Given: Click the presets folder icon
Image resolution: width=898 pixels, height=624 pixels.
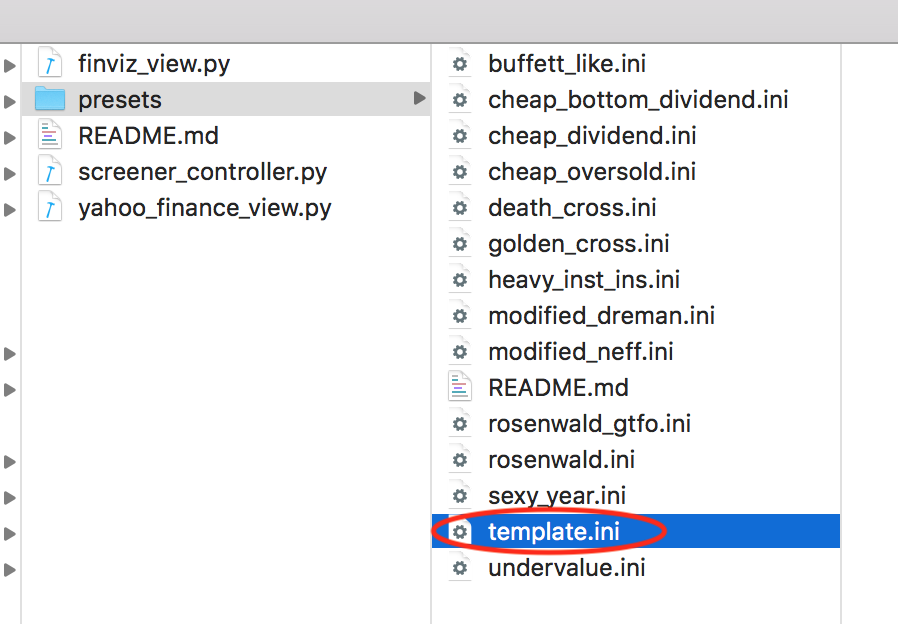Looking at the screenshot, I should pyautogui.click(x=50, y=99).
